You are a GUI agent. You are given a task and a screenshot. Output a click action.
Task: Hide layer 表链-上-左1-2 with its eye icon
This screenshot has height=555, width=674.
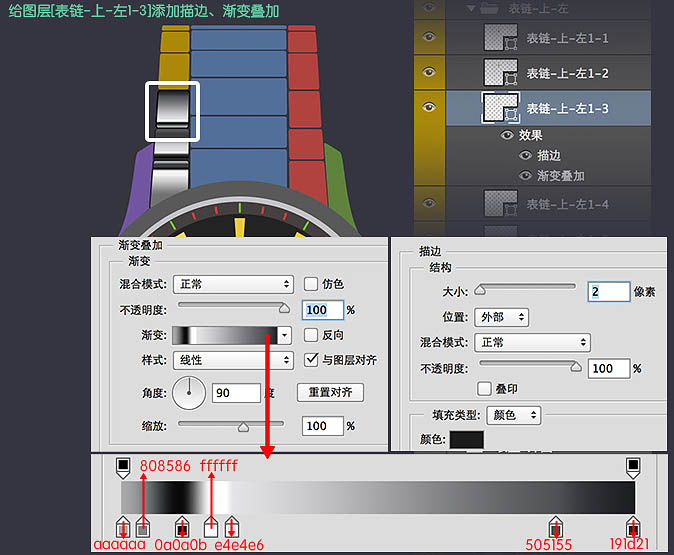click(x=429, y=72)
